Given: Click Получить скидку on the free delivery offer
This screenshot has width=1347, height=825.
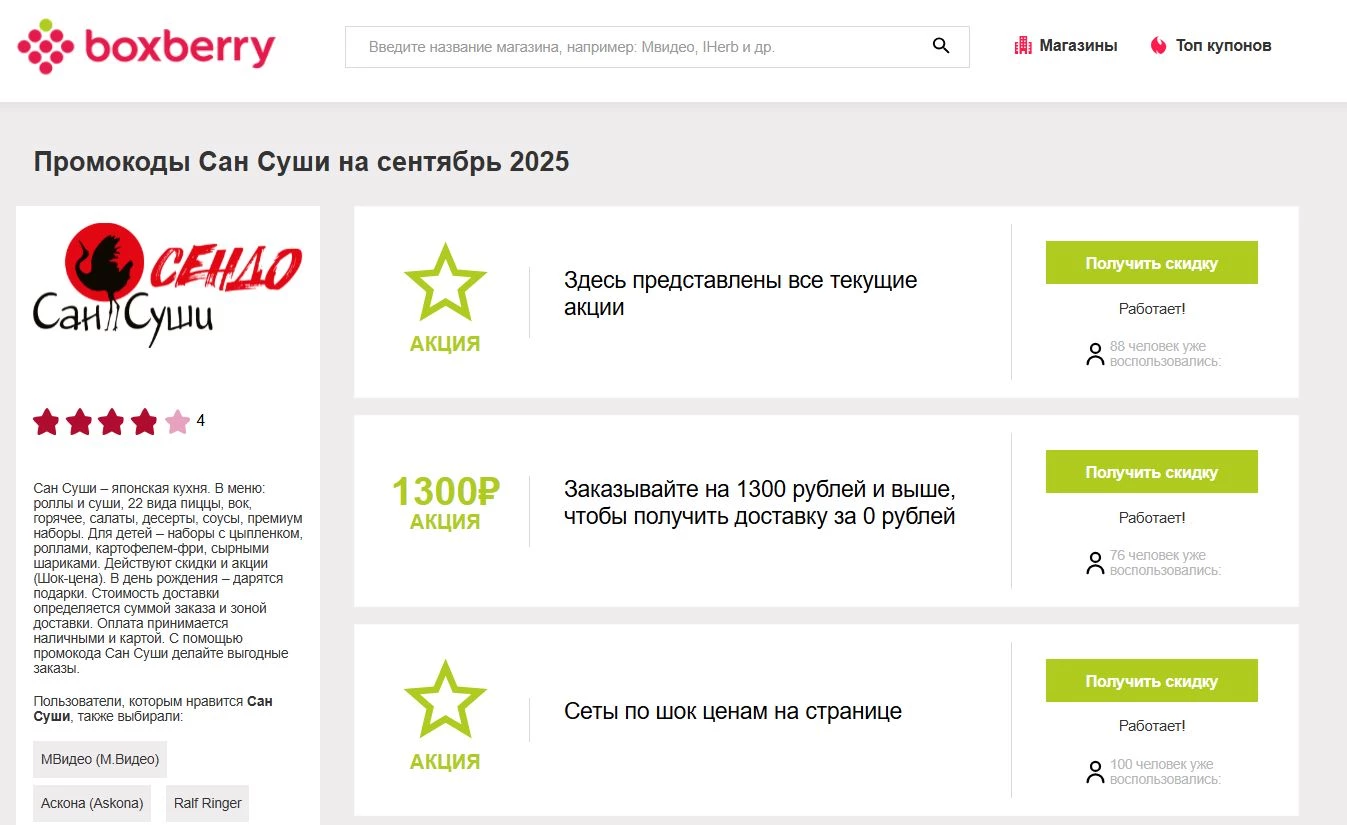Looking at the screenshot, I should click(1151, 471).
